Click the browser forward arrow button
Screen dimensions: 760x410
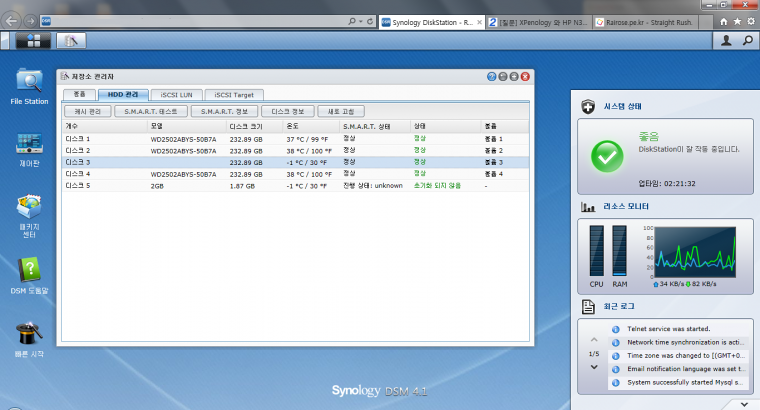pyautogui.click(x=31, y=21)
